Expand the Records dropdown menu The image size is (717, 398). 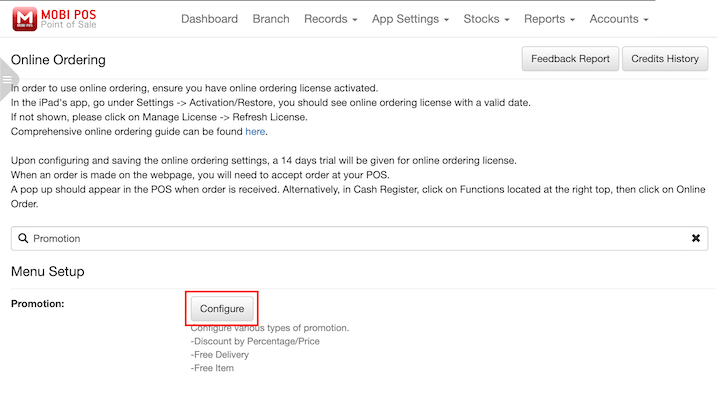(331, 19)
